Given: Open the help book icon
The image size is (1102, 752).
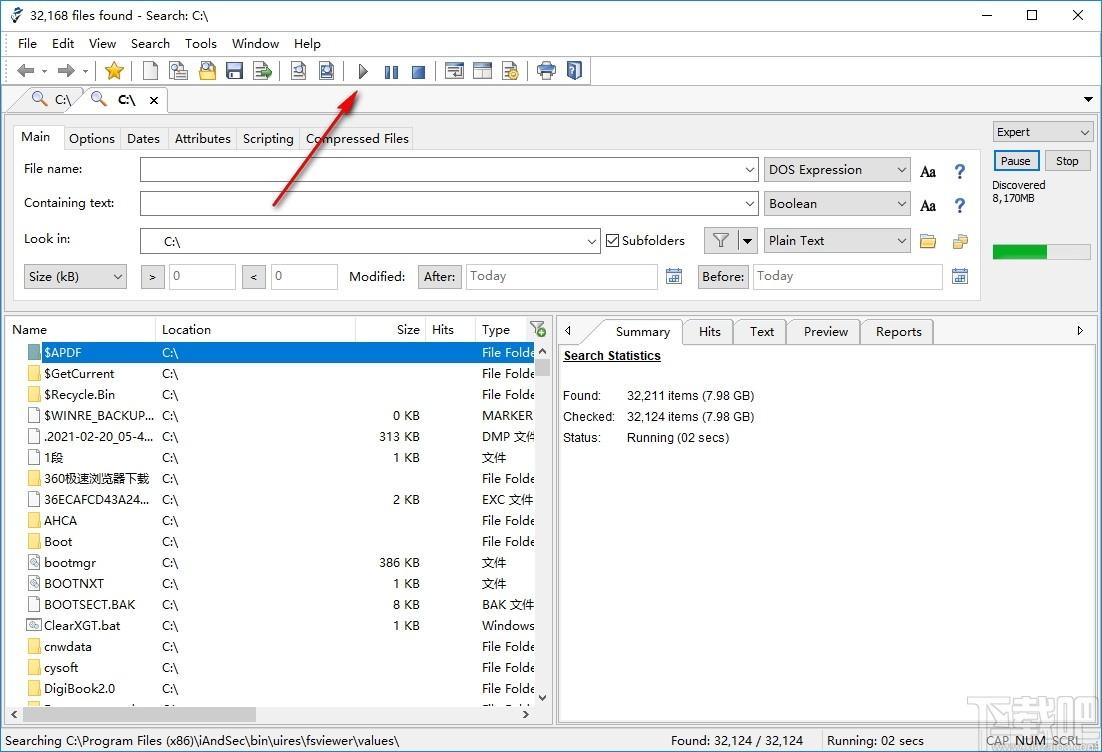Looking at the screenshot, I should point(574,71).
